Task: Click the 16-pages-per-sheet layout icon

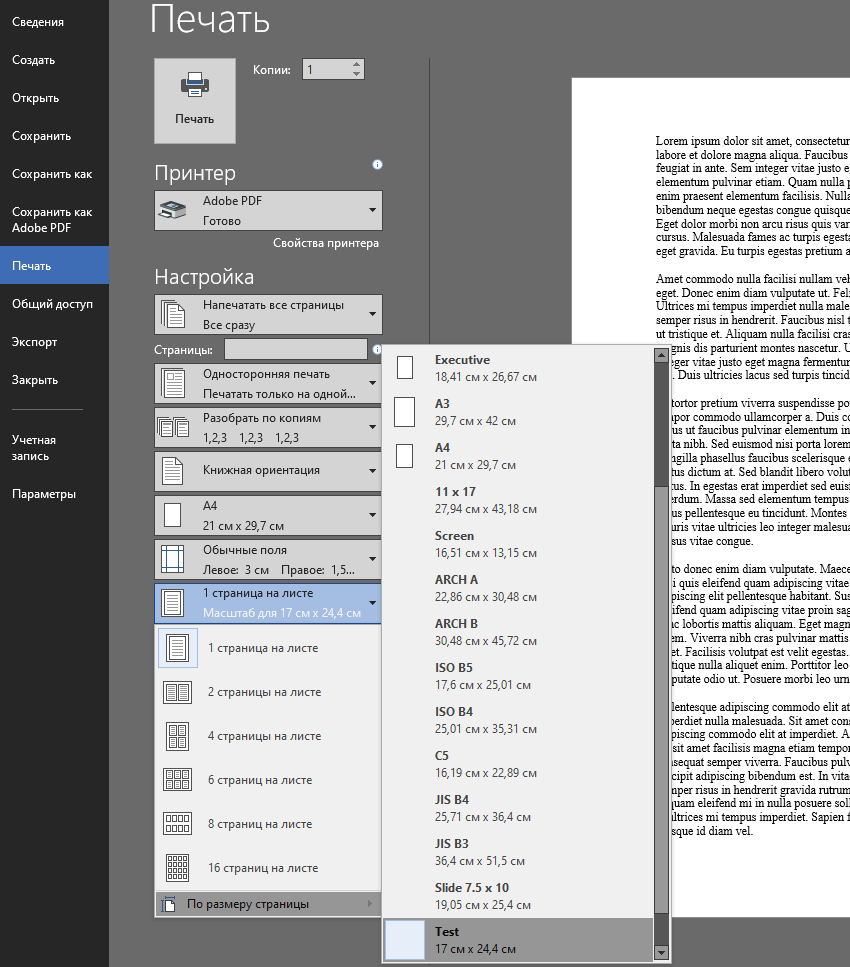Action: (178, 868)
